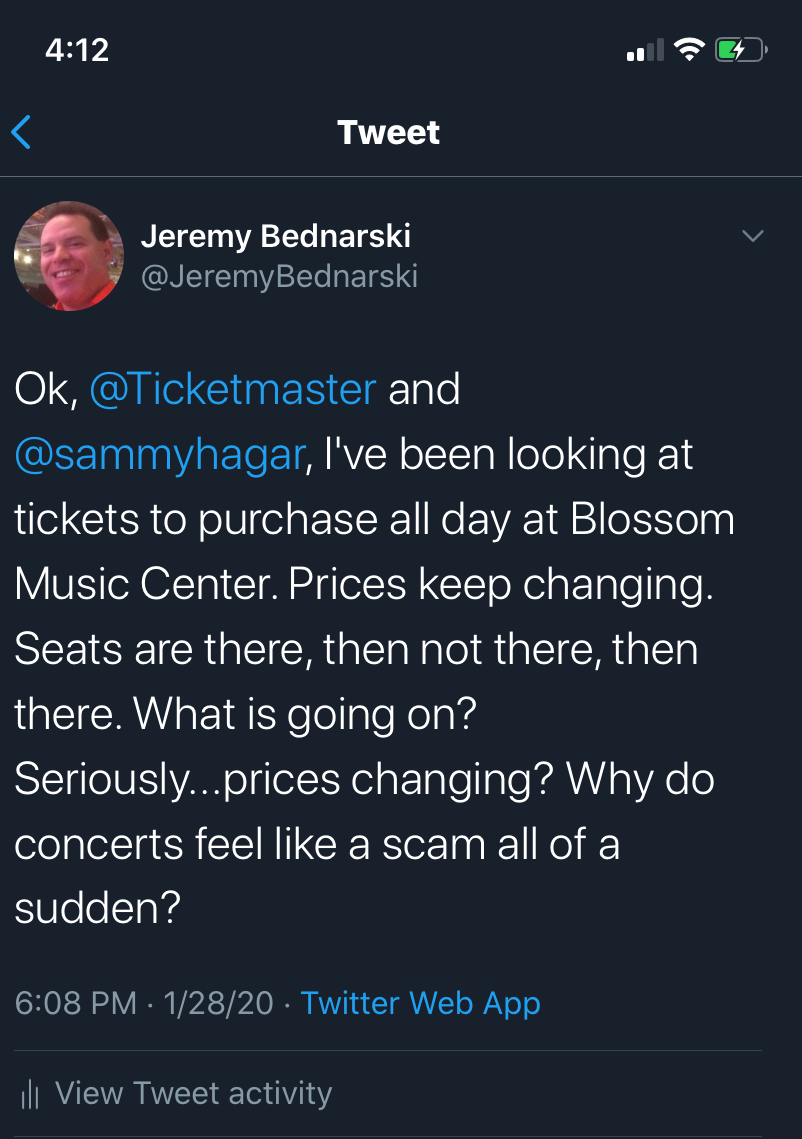Tap "Prices keep changing." in the tweet
802x1139 pixels.
click(x=501, y=585)
